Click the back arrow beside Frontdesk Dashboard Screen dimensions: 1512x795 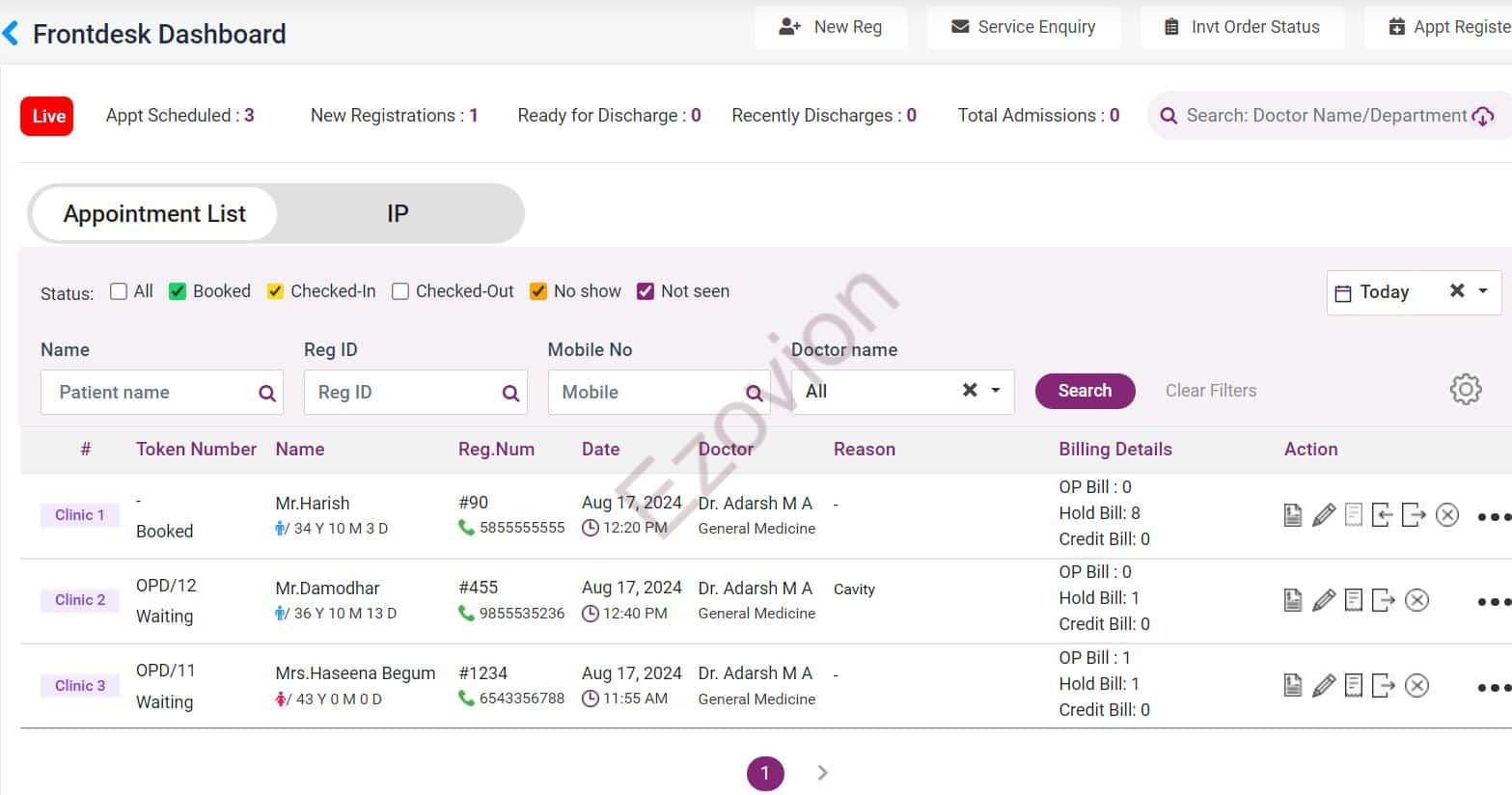(x=12, y=35)
